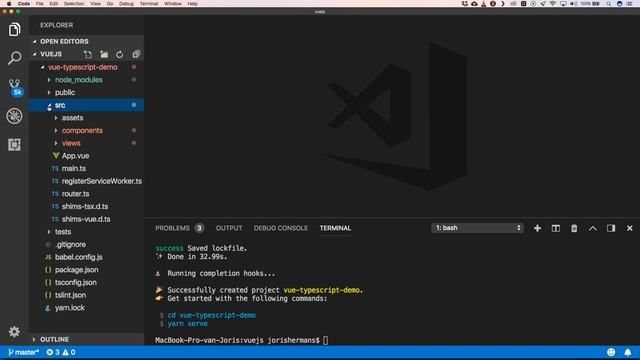The width and height of the screenshot is (640, 360).
Task: Add a new terminal with plus icon
Action: (x=537, y=228)
